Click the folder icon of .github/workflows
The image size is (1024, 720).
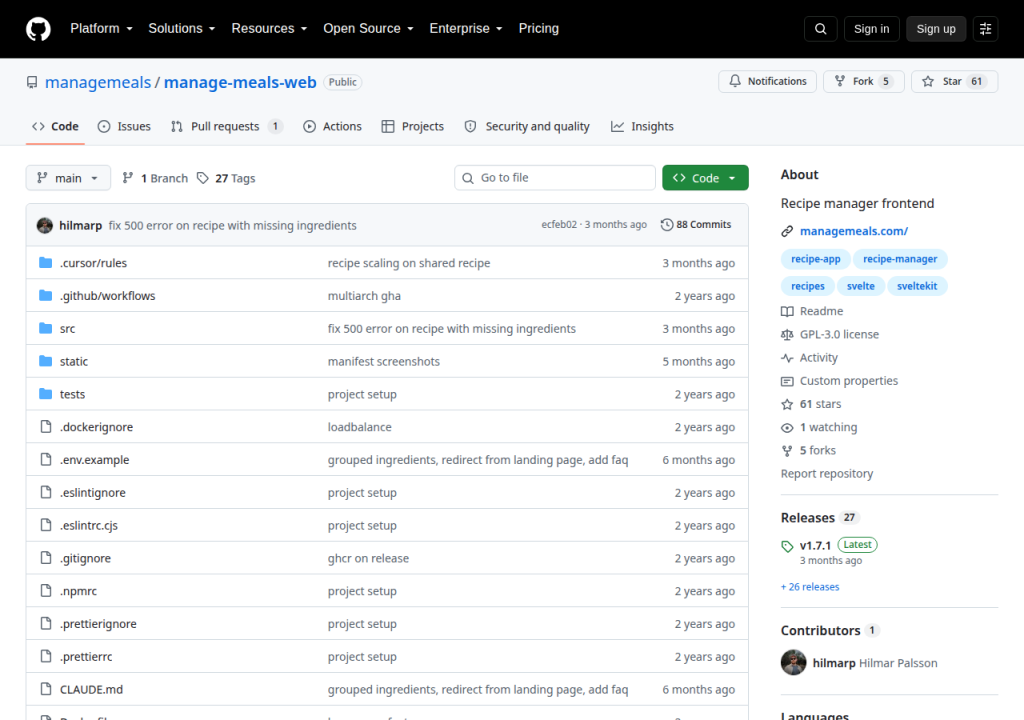tap(46, 295)
